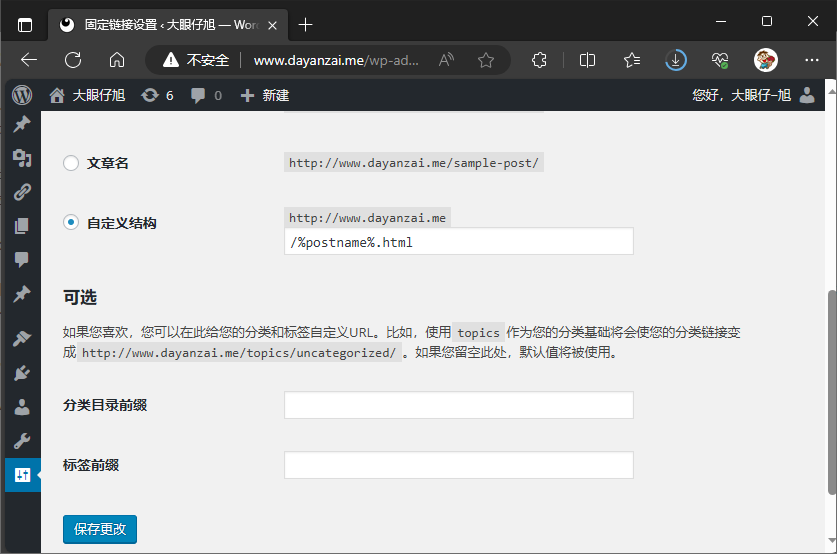Open the favorites list icon
The width and height of the screenshot is (837, 554).
[631, 60]
